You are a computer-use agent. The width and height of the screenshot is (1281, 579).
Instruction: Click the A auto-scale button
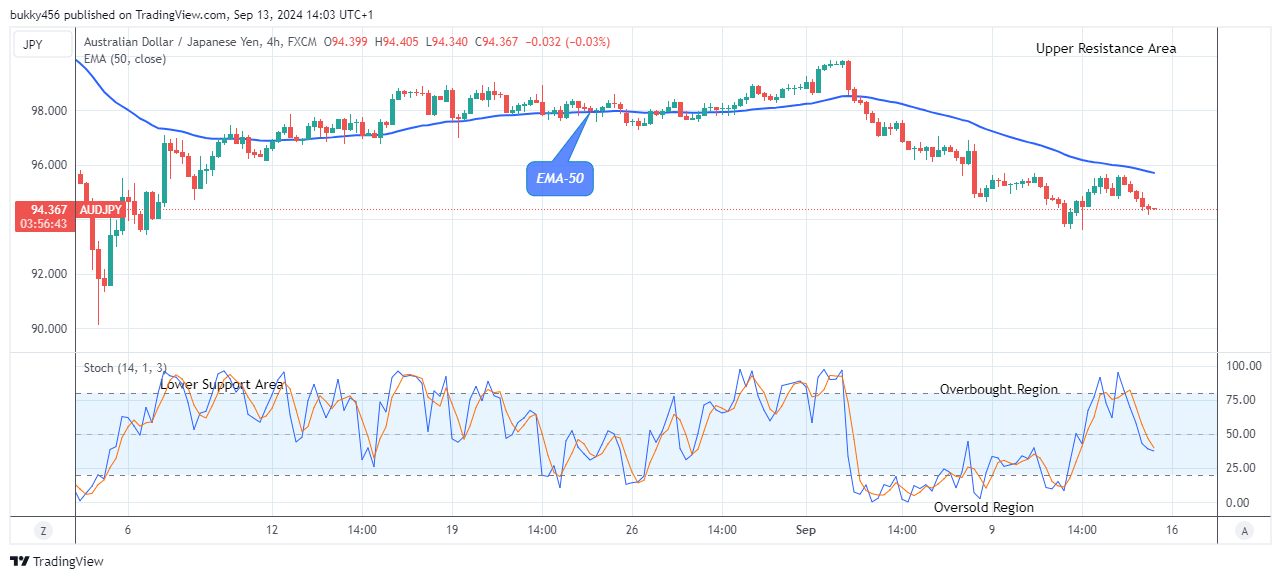[x=1243, y=530]
